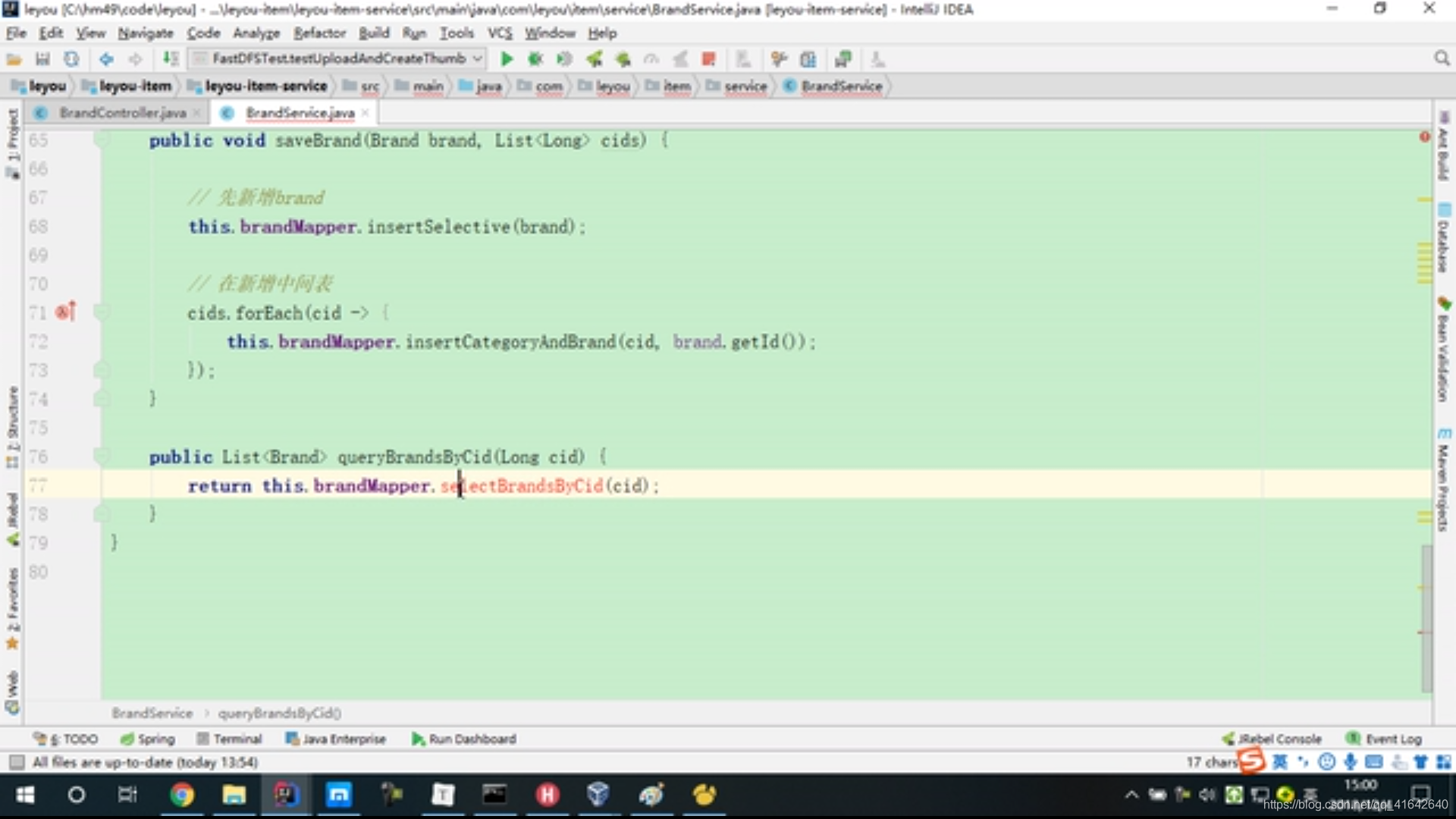Collapse the queryBrandsByCid method fold marker
Viewport: 1456px width, 819px height.
click(x=102, y=457)
